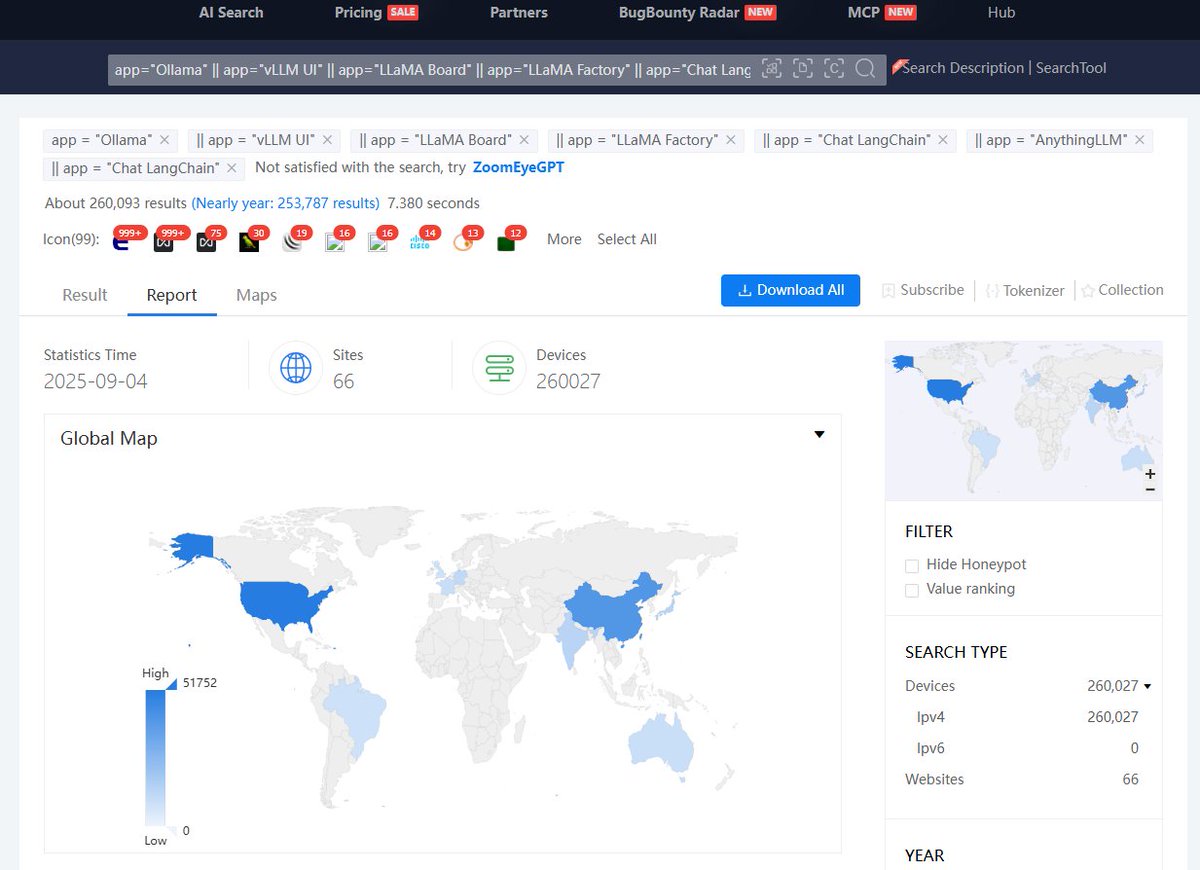Click the map legend color gradient bar
Image resolution: width=1200 pixels, height=870 pixels.
[155, 758]
